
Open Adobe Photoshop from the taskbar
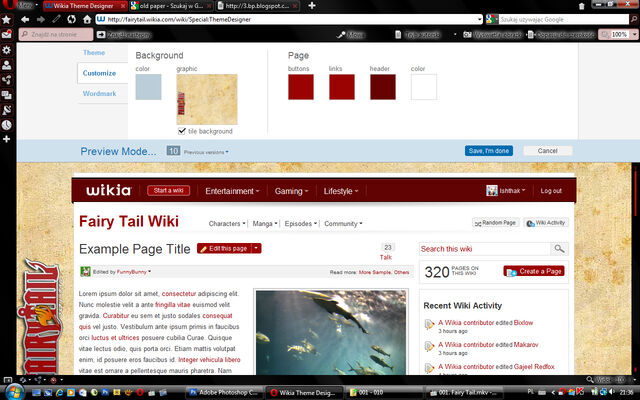223,393
